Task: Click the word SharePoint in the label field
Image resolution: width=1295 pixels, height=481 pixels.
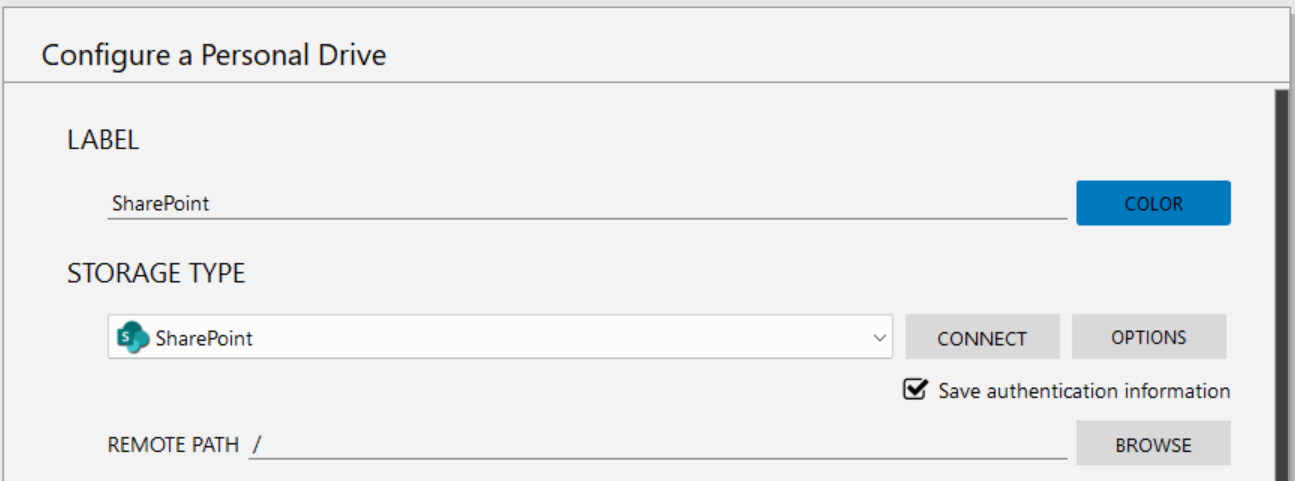Action: (161, 203)
